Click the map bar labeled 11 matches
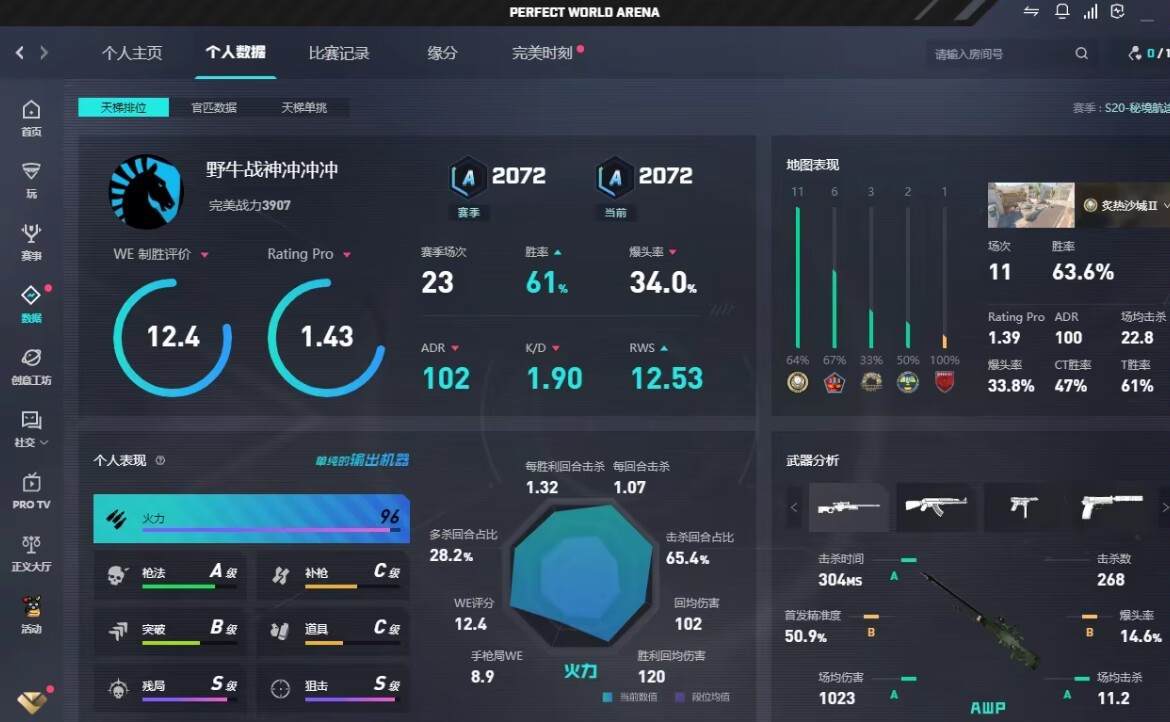1170x722 pixels. [798, 277]
